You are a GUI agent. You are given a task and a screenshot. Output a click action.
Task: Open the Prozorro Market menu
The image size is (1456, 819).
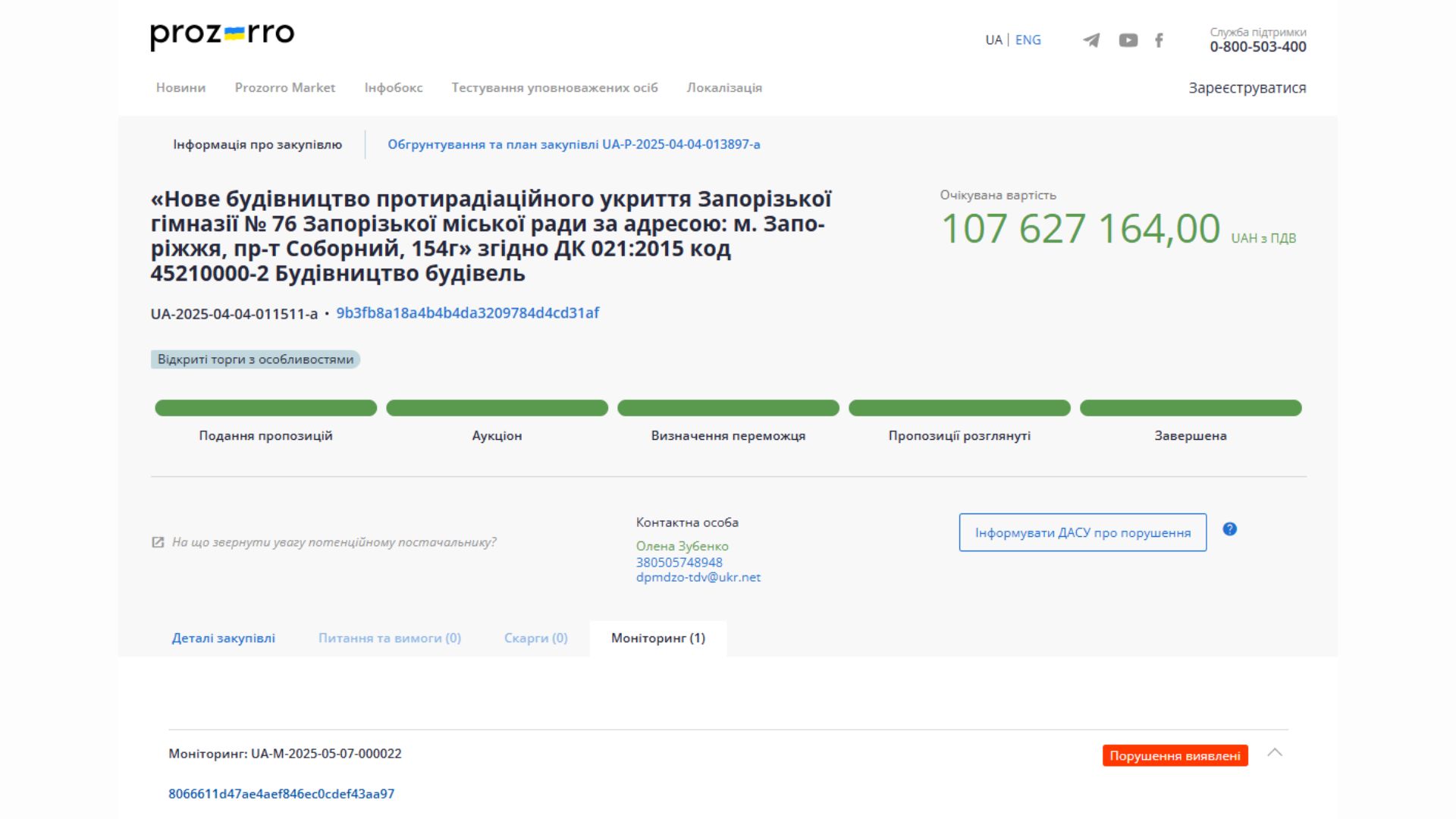[286, 87]
